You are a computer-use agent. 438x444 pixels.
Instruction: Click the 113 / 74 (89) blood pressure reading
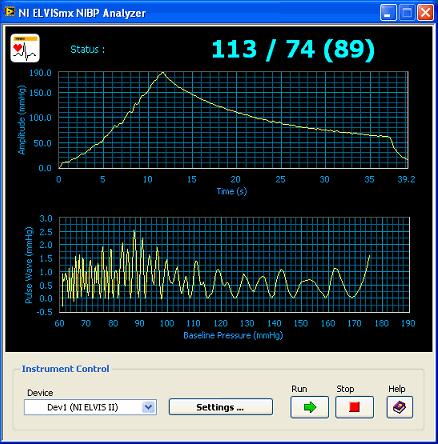pos(293,50)
